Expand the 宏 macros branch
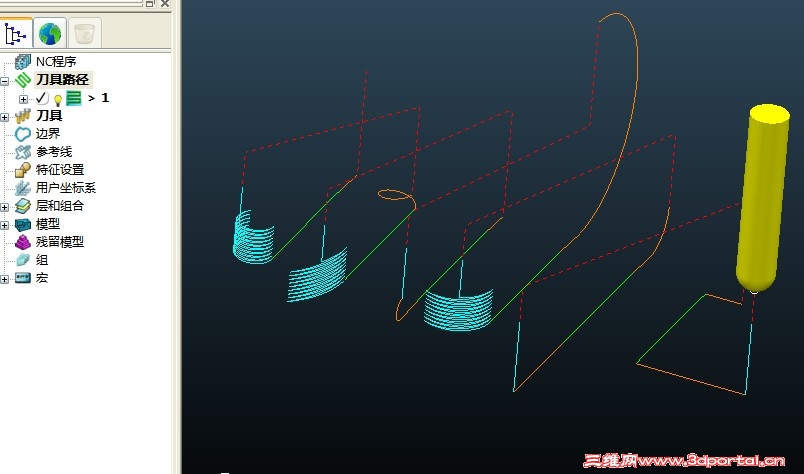This screenshot has width=804, height=474. pyautogui.click(x=5, y=279)
